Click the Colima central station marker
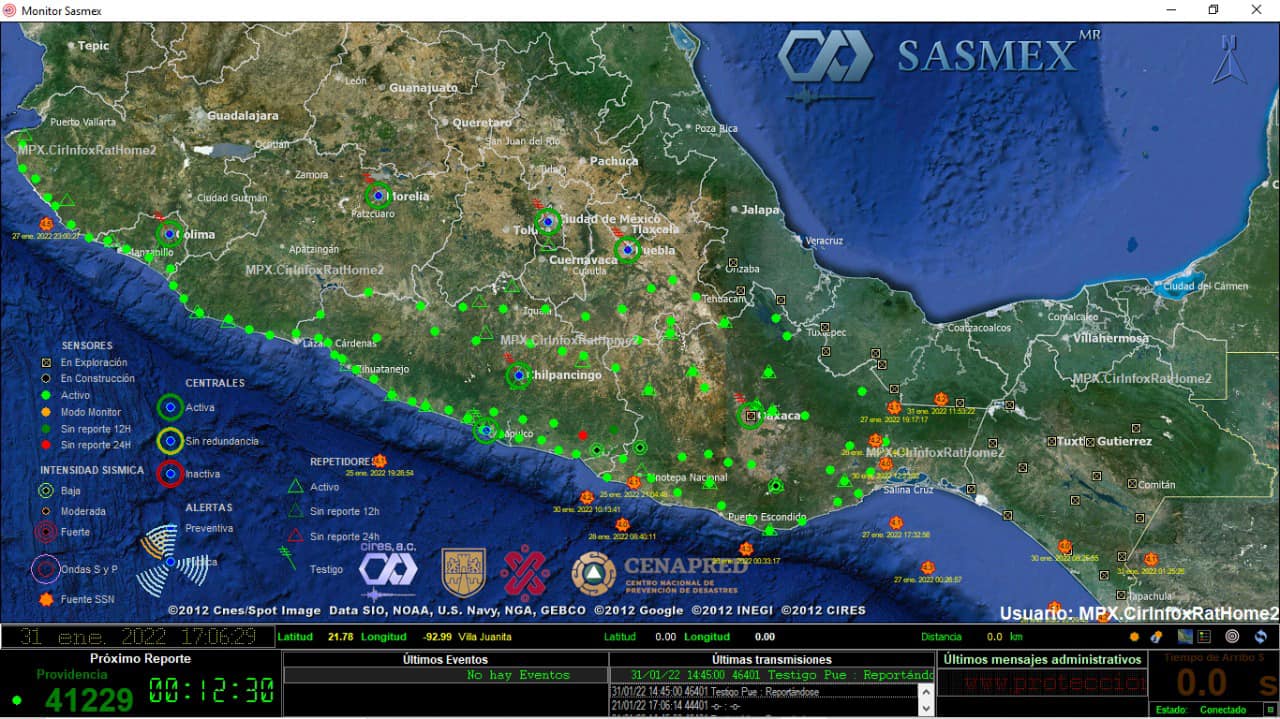The height and width of the screenshot is (719, 1280). tap(170, 234)
